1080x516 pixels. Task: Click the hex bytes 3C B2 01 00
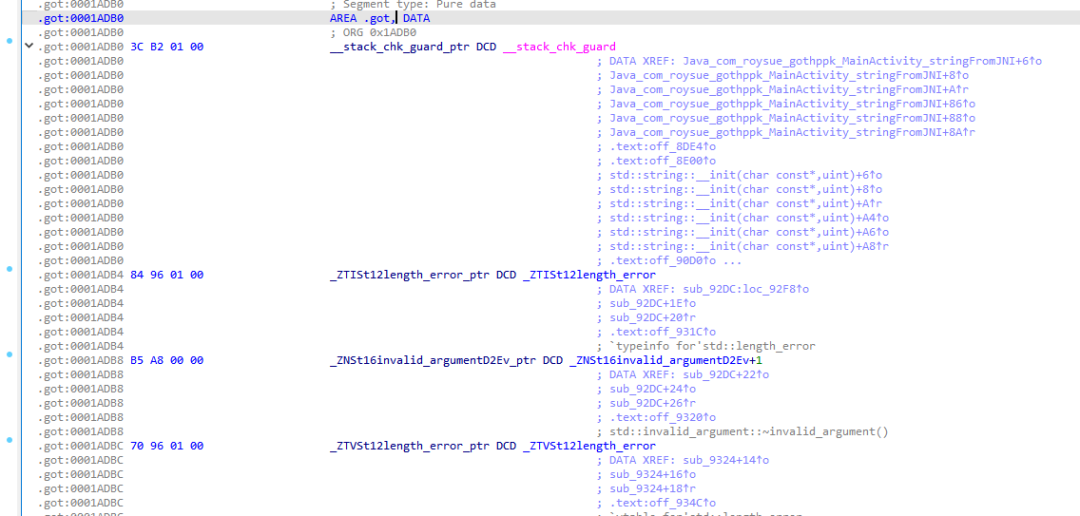point(167,47)
